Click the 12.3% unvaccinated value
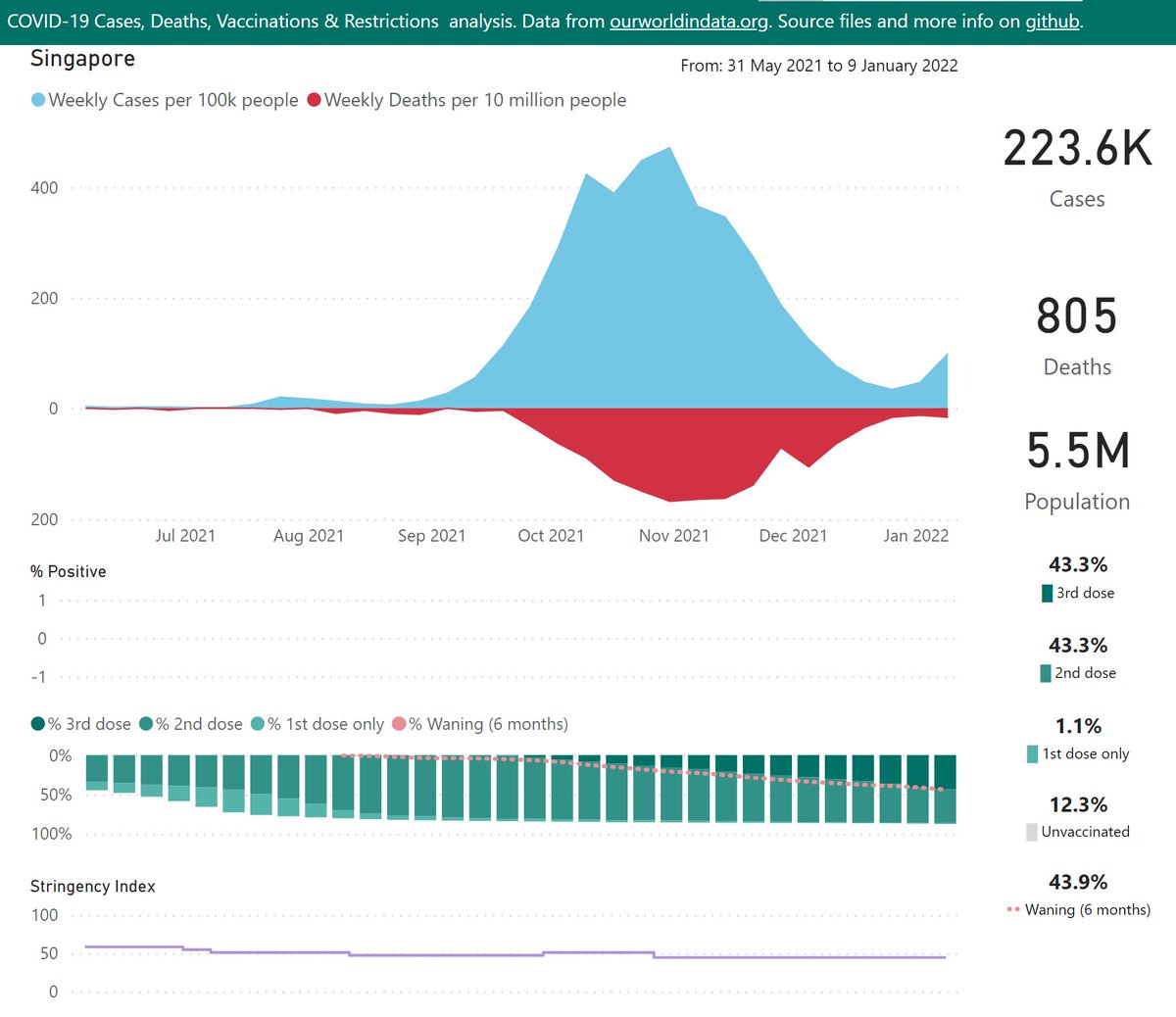 tap(1078, 804)
